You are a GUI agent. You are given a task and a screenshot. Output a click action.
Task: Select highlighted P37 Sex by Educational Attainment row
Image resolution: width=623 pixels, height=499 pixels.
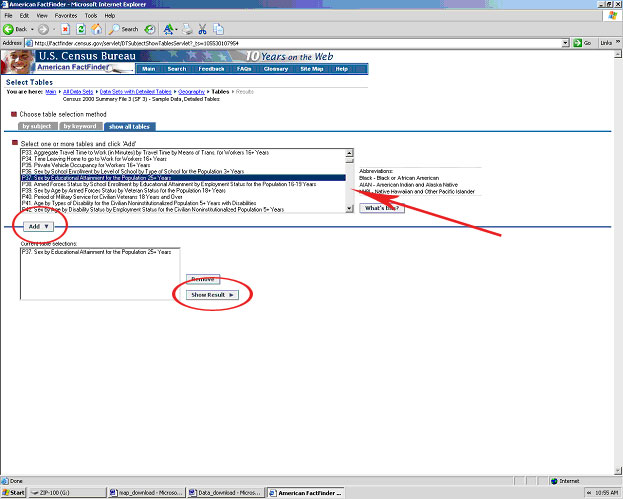pyautogui.click(x=183, y=178)
